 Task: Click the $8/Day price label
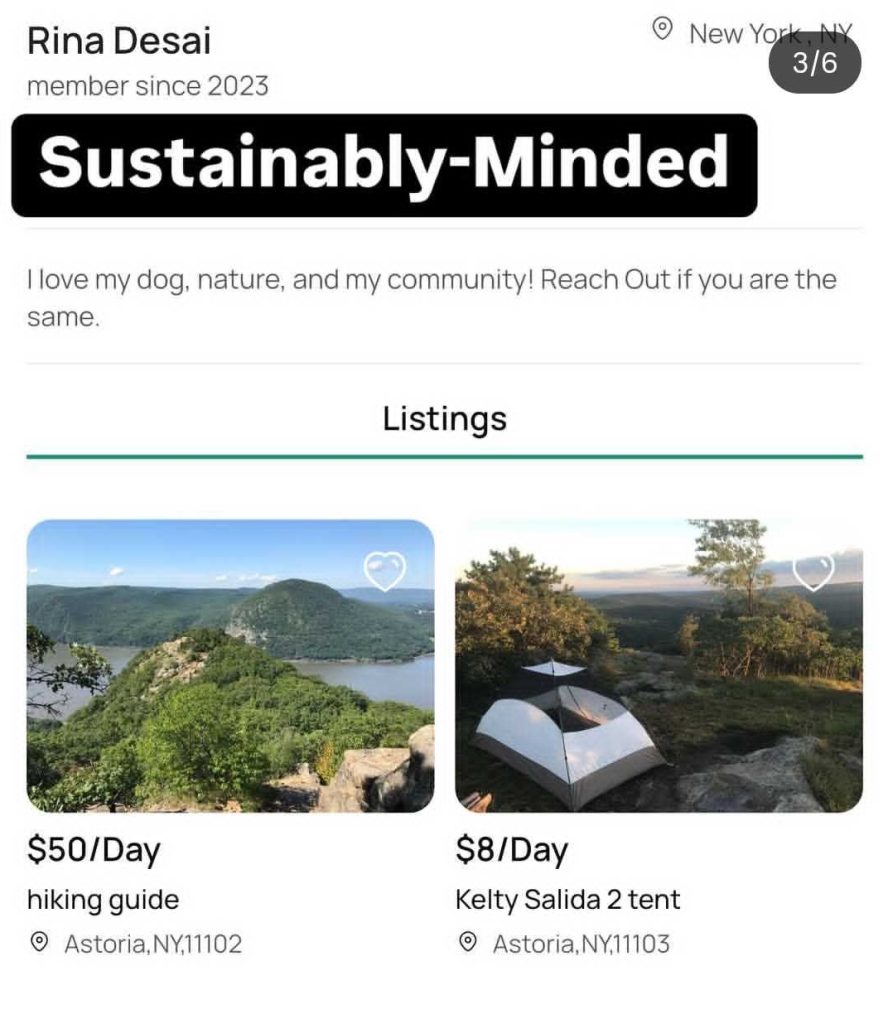coord(511,850)
